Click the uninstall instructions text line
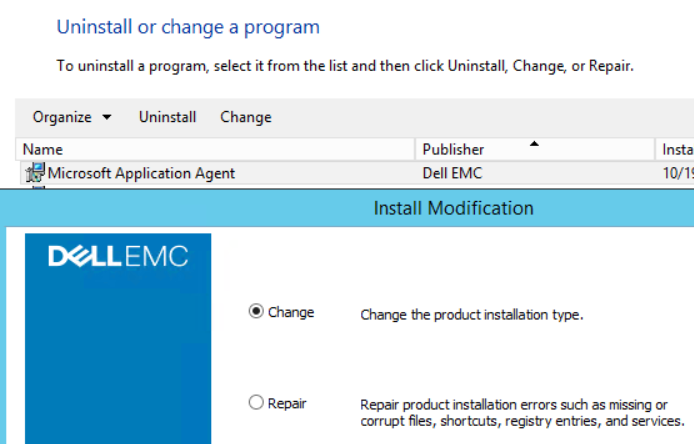The width and height of the screenshot is (694, 444). point(345,67)
